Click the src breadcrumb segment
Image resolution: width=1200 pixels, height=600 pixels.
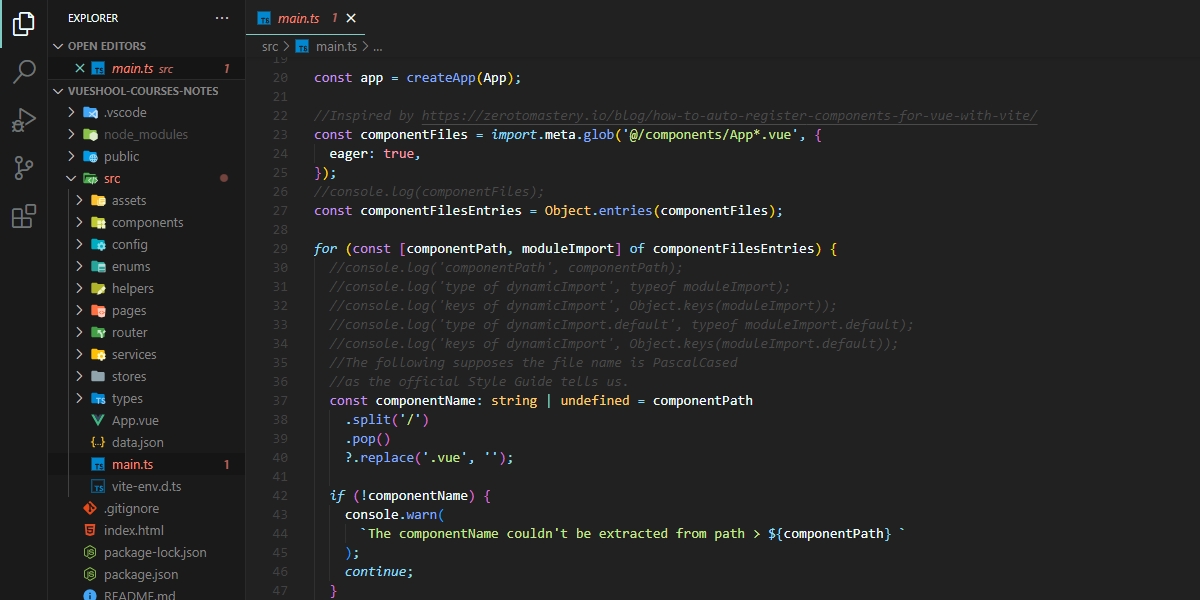click(270, 47)
